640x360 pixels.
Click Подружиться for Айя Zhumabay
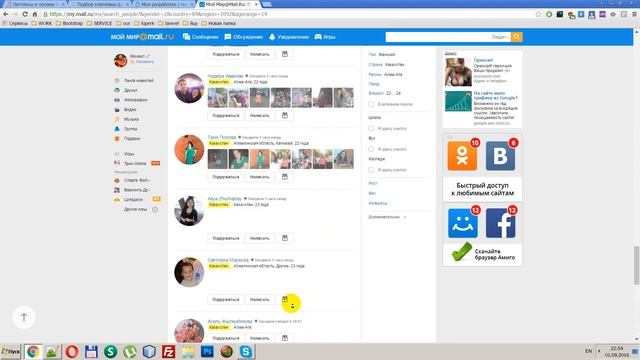(226, 238)
